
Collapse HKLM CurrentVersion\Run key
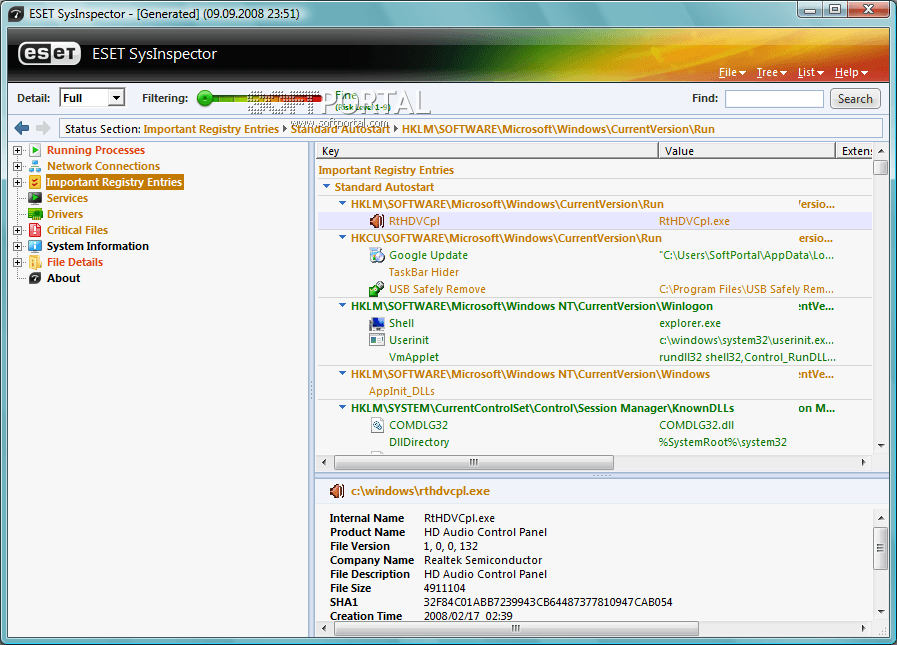(343, 203)
